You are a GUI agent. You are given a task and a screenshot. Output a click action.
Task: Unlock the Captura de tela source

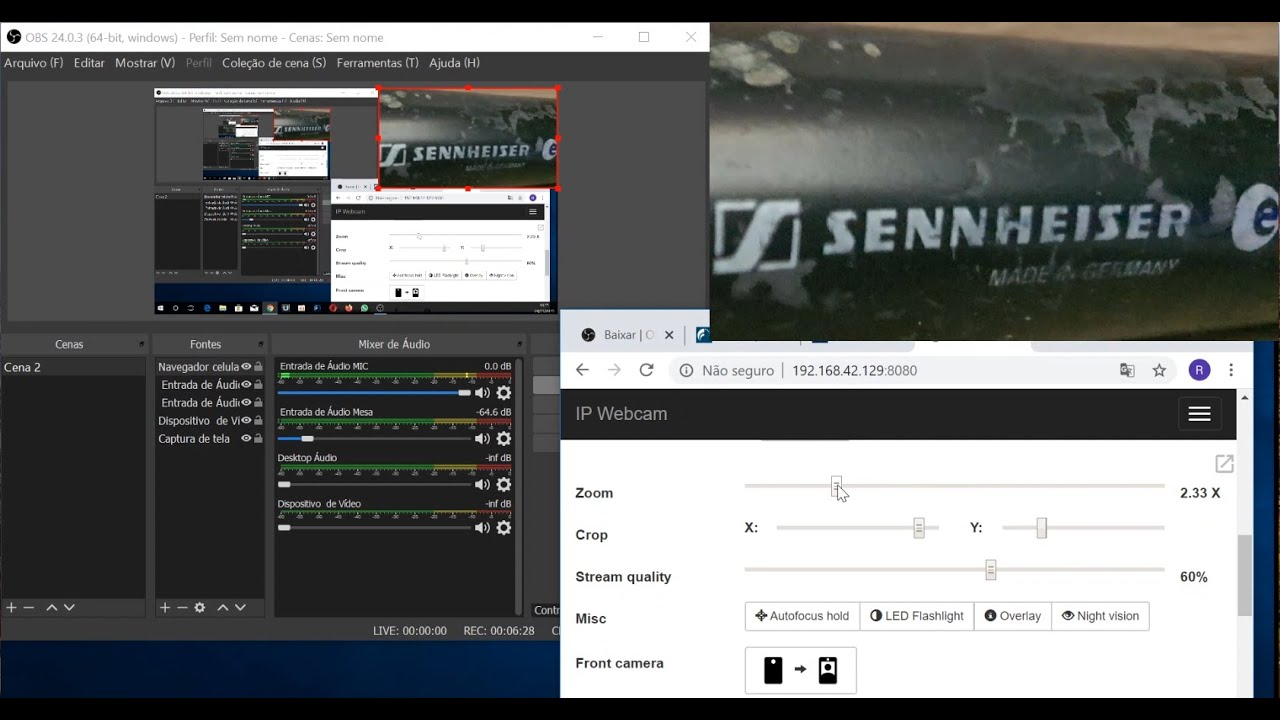pyautogui.click(x=258, y=439)
